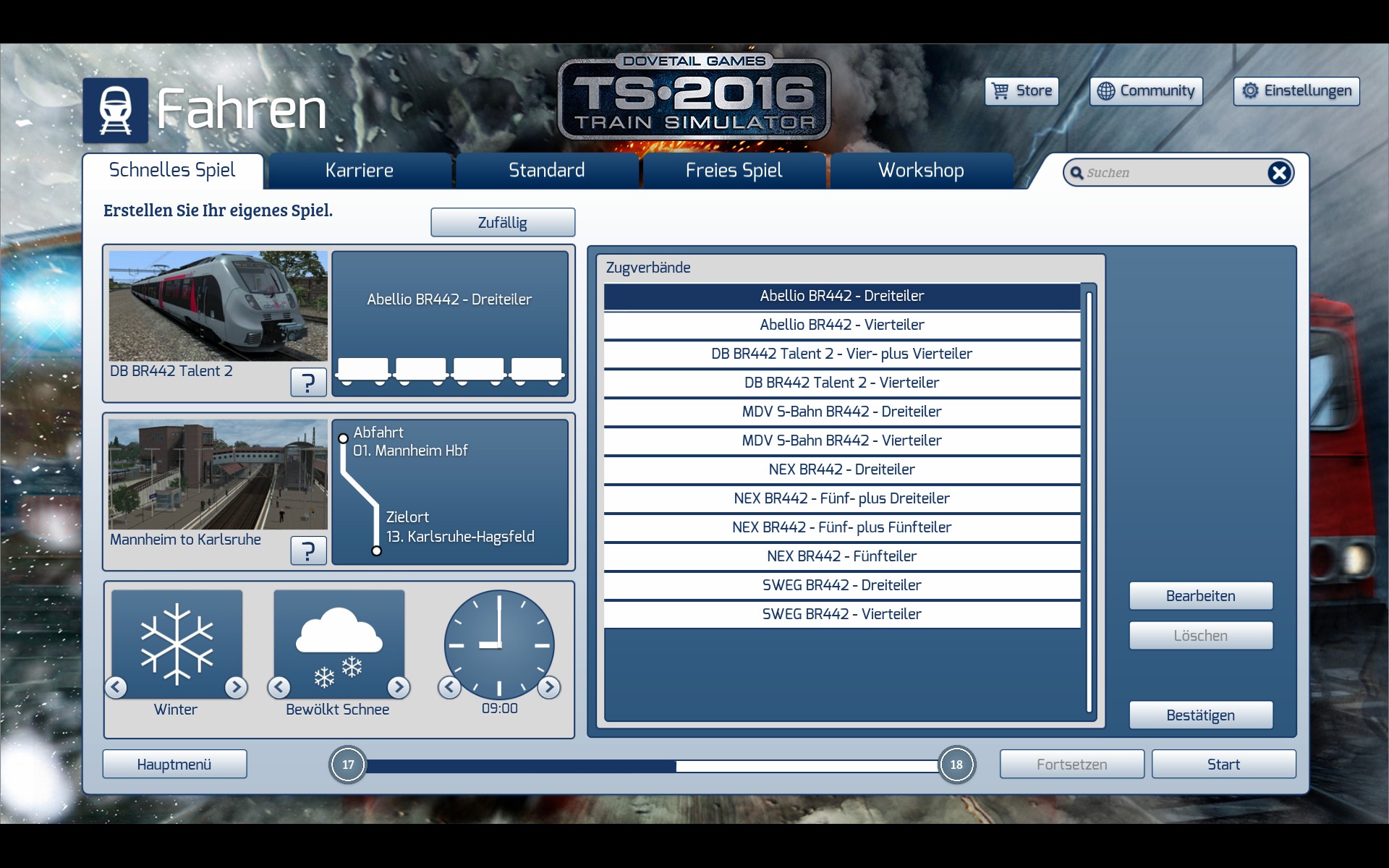Open help for Mannheim to Karlsruhe route

pos(308,550)
